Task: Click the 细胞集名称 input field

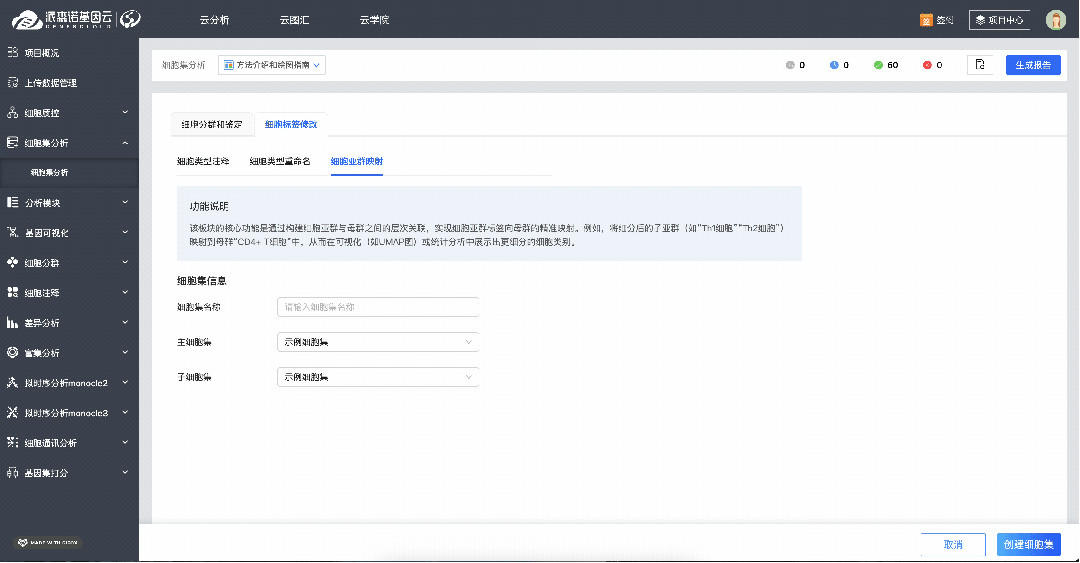Action: (378, 307)
